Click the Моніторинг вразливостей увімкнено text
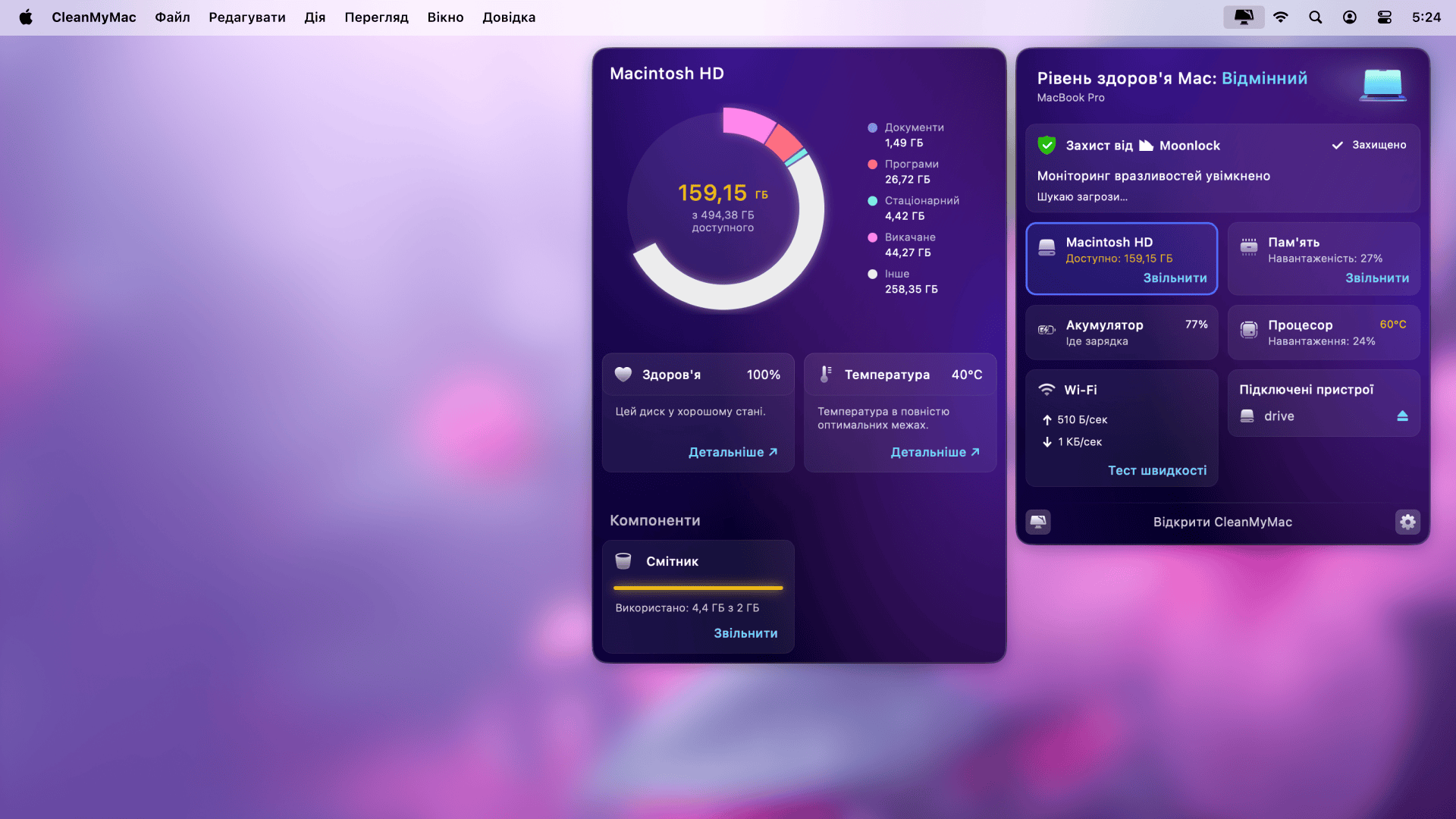1456x819 pixels. pos(1153,176)
